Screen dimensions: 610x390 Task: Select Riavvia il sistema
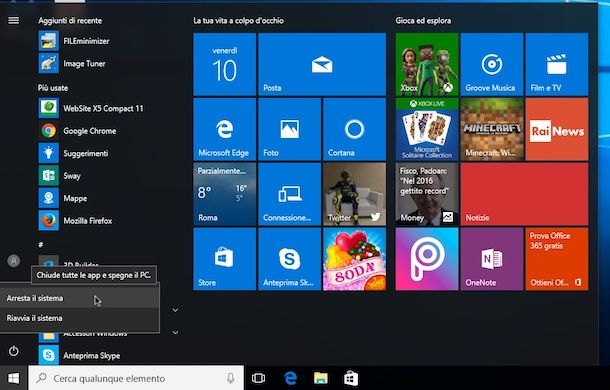click(79, 318)
